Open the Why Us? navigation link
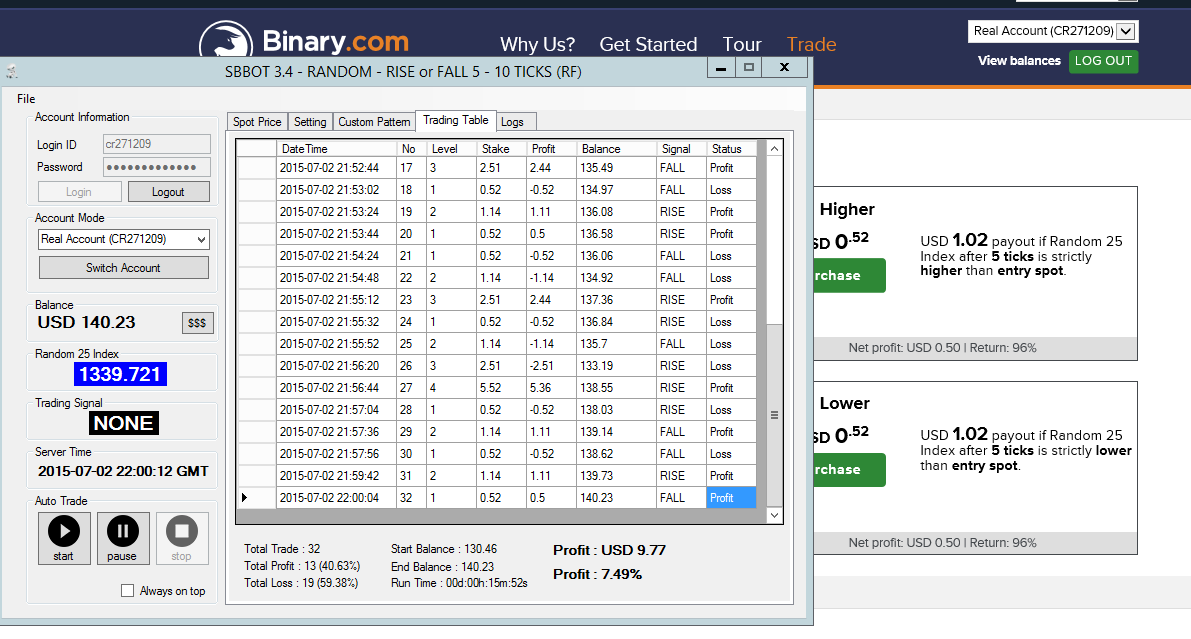Image resolution: width=1191 pixels, height=639 pixels. click(x=537, y=44)
